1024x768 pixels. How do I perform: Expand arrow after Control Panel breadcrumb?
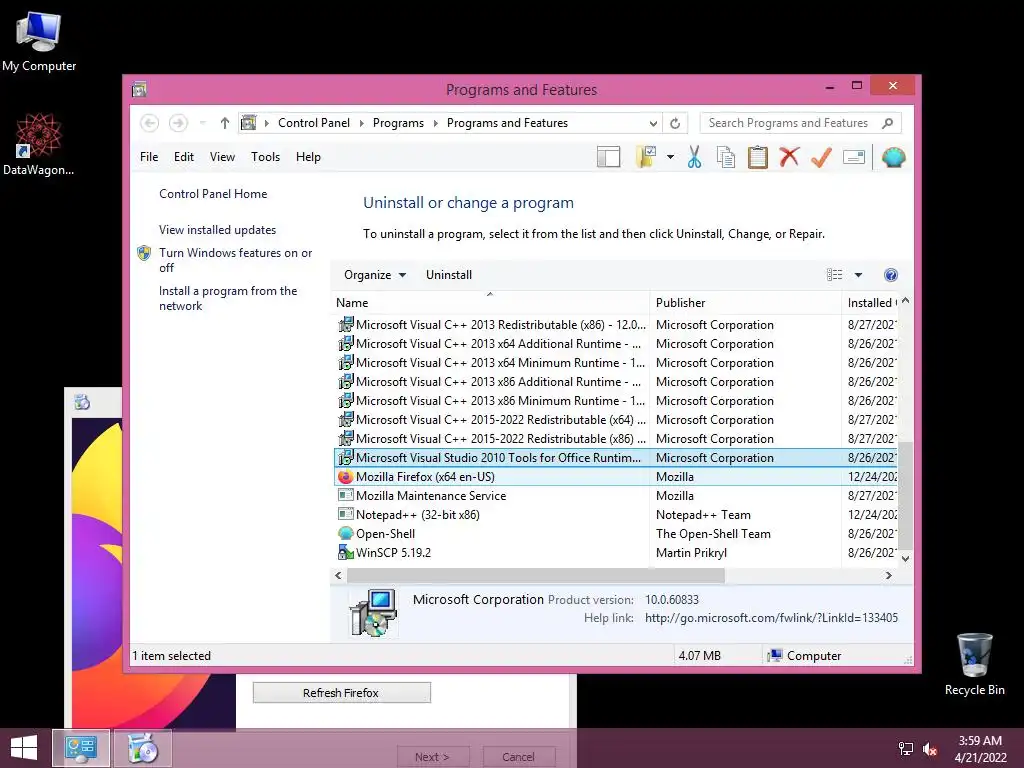(362, 123)
